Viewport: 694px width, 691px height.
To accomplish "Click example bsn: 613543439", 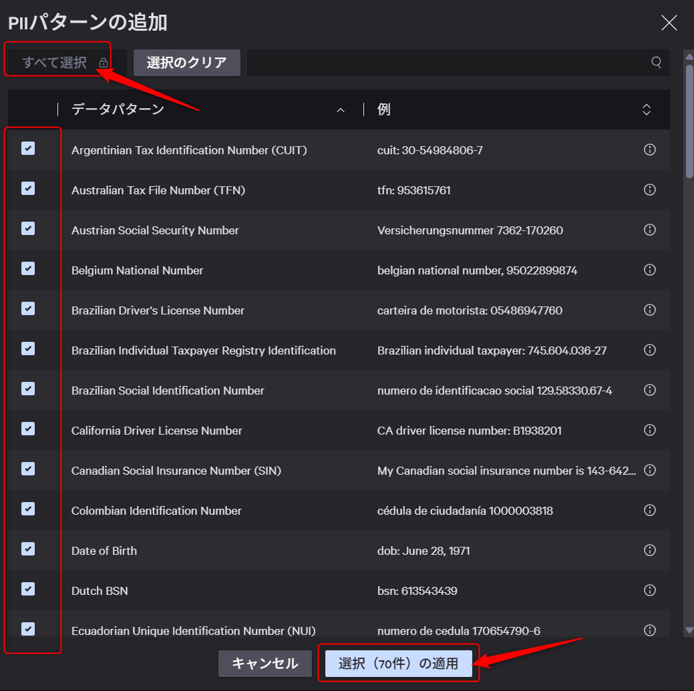I will tap(417, 591).
